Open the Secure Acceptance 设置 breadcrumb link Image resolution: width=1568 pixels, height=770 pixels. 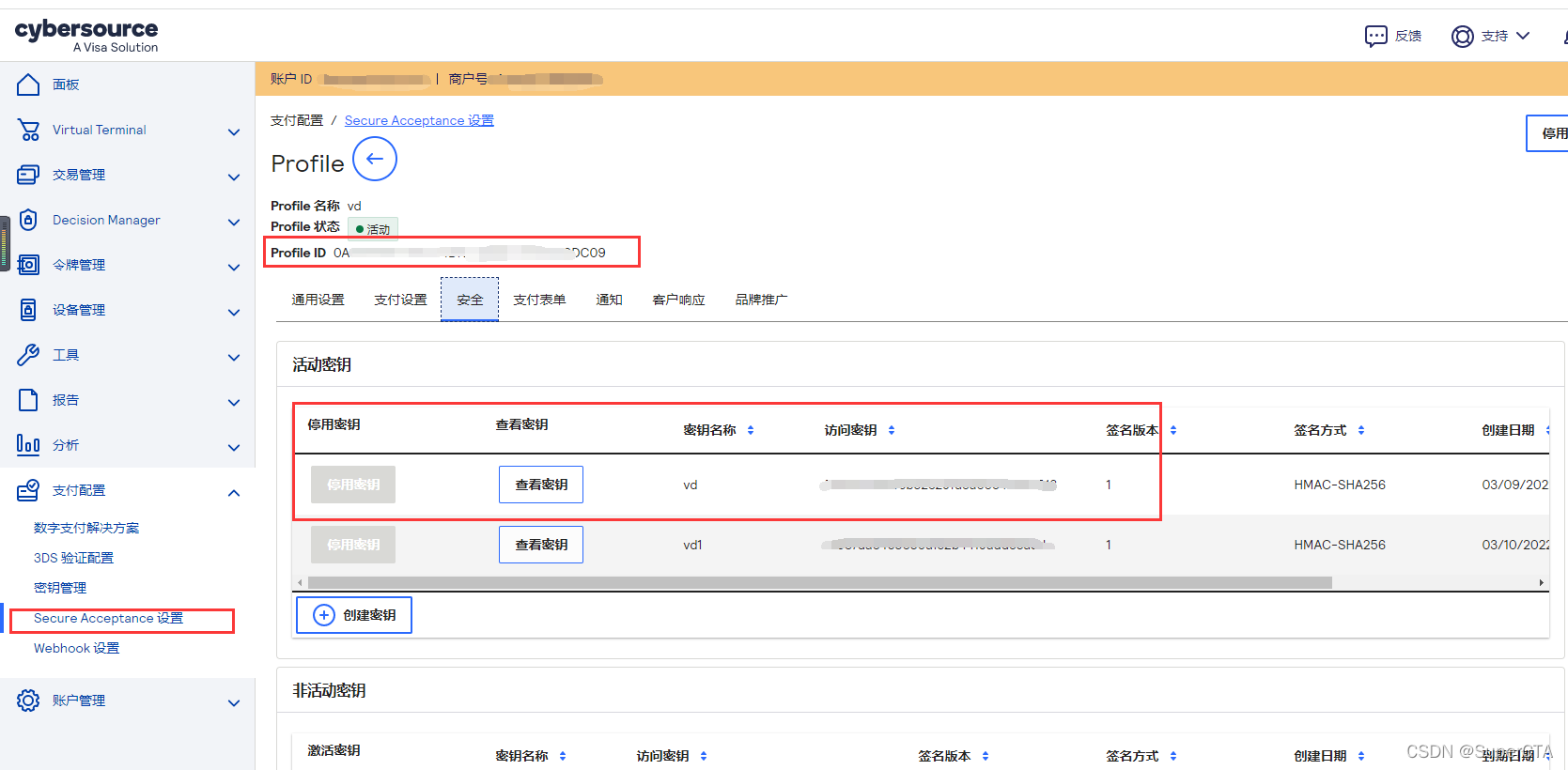pos(419,120)
